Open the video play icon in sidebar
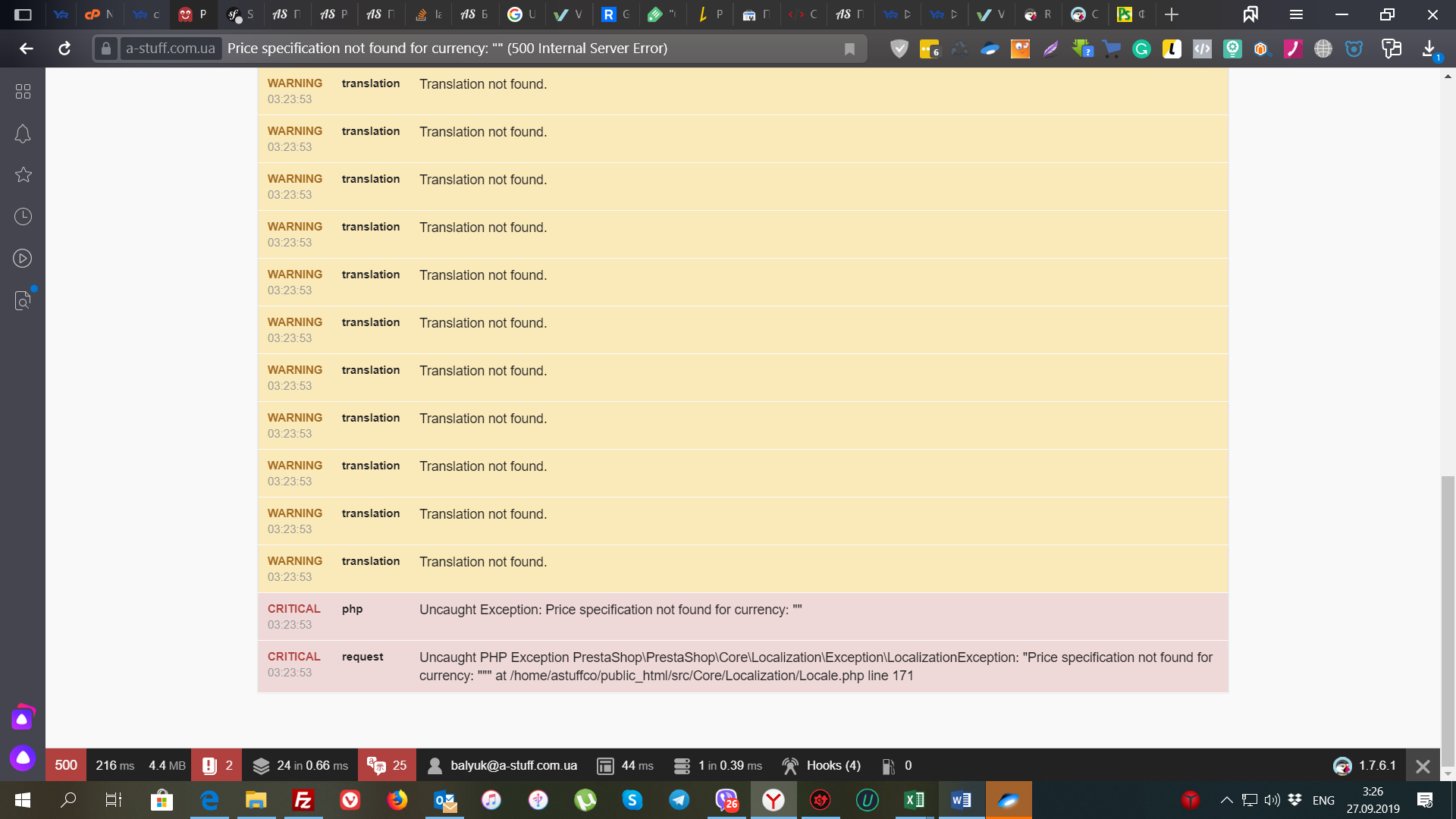Viewport: 1456px width, 819px height. pyautogui.click(x=23, y=258)
